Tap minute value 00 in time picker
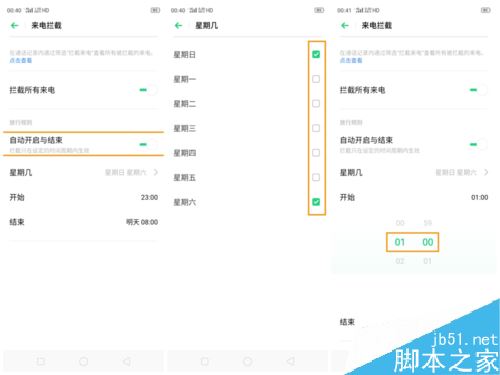 point(428,242)
